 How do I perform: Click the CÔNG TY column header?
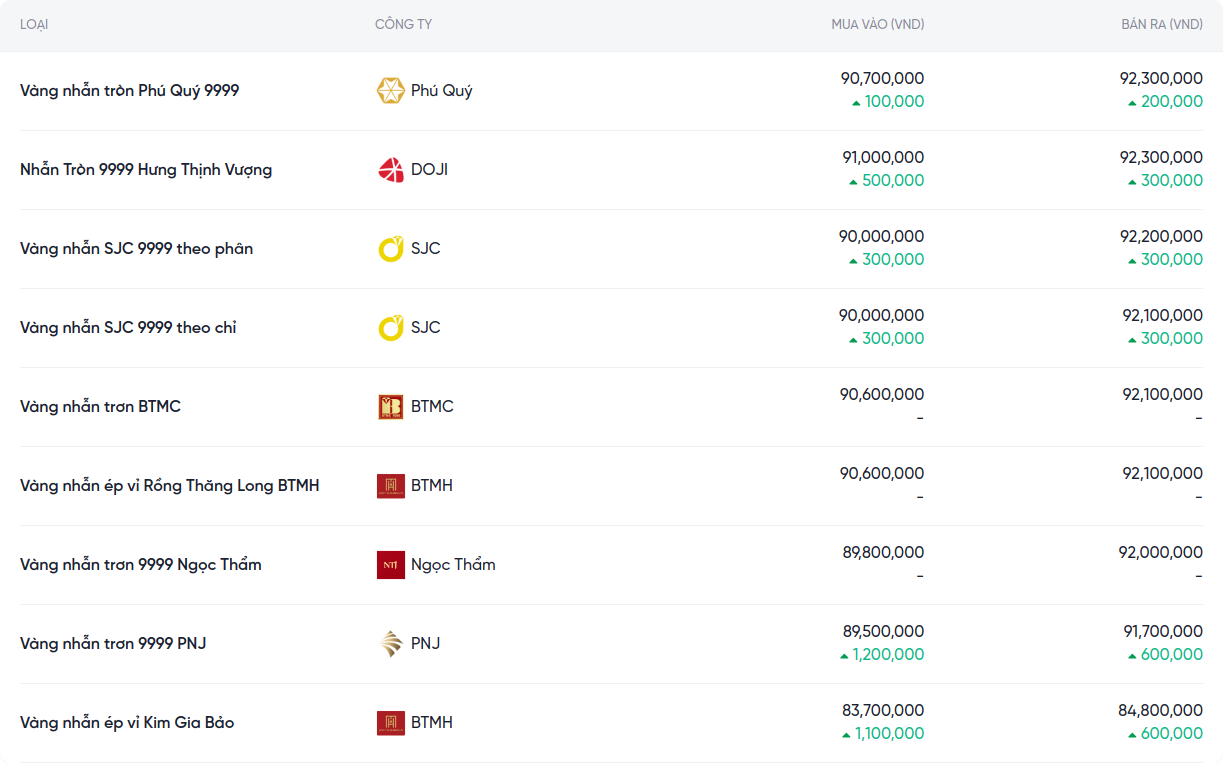[403, 25]
